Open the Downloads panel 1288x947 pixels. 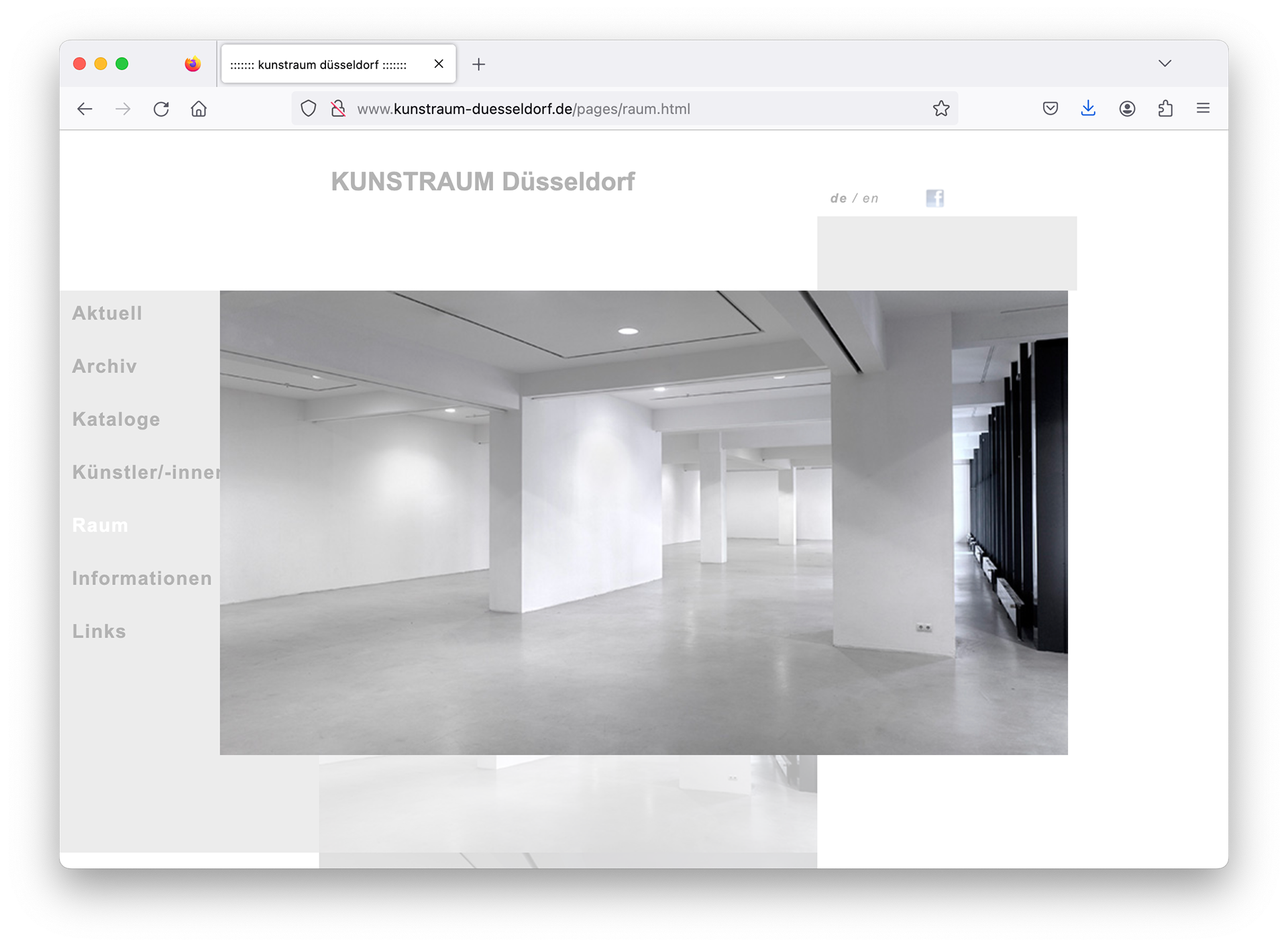click(1088, 109)
